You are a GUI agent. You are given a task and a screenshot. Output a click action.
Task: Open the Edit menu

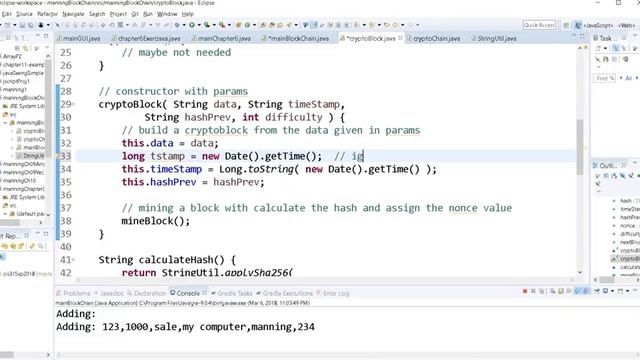pos(7,14)
